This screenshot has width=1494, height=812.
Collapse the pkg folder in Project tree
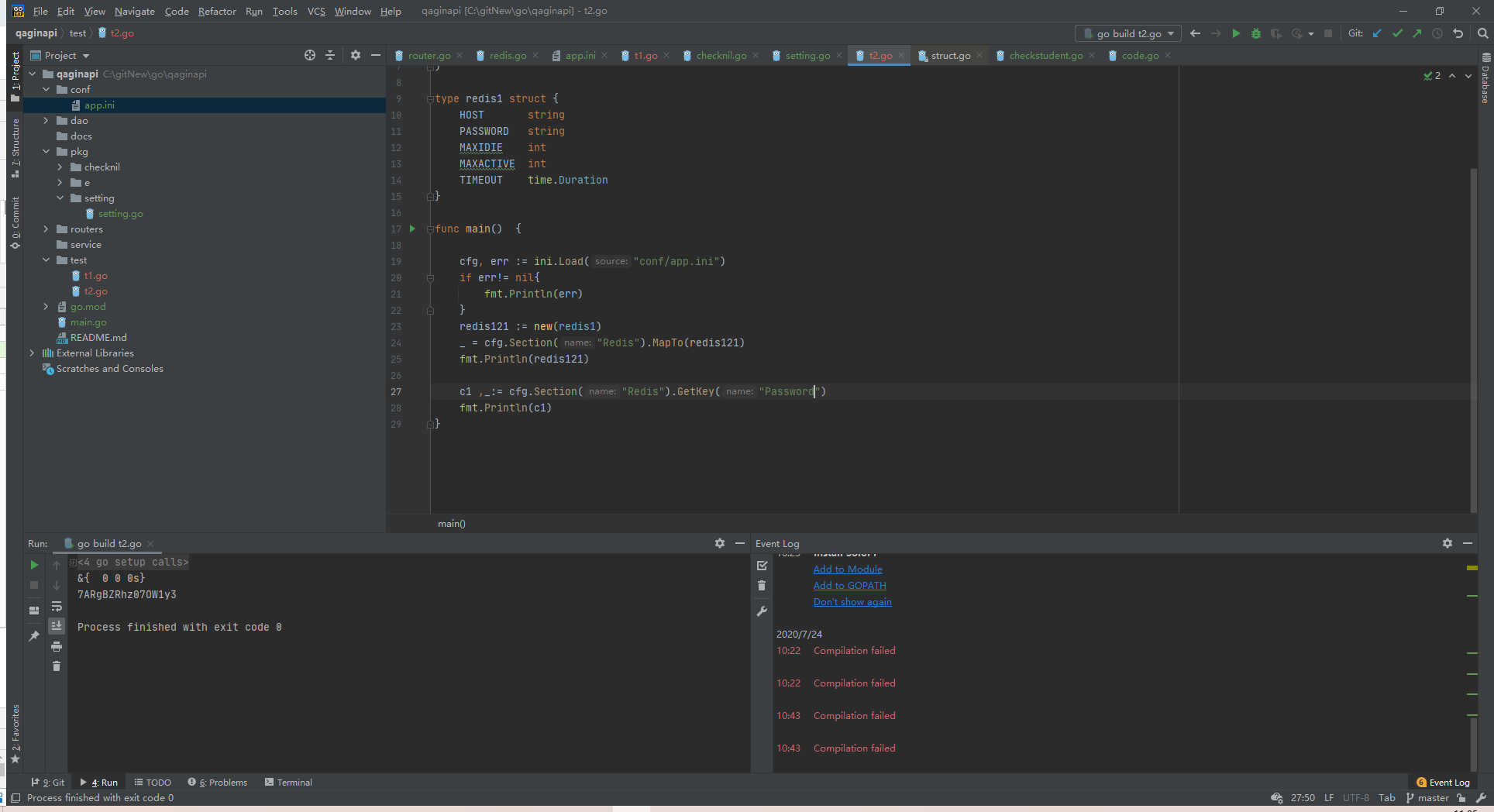(46, 151)
